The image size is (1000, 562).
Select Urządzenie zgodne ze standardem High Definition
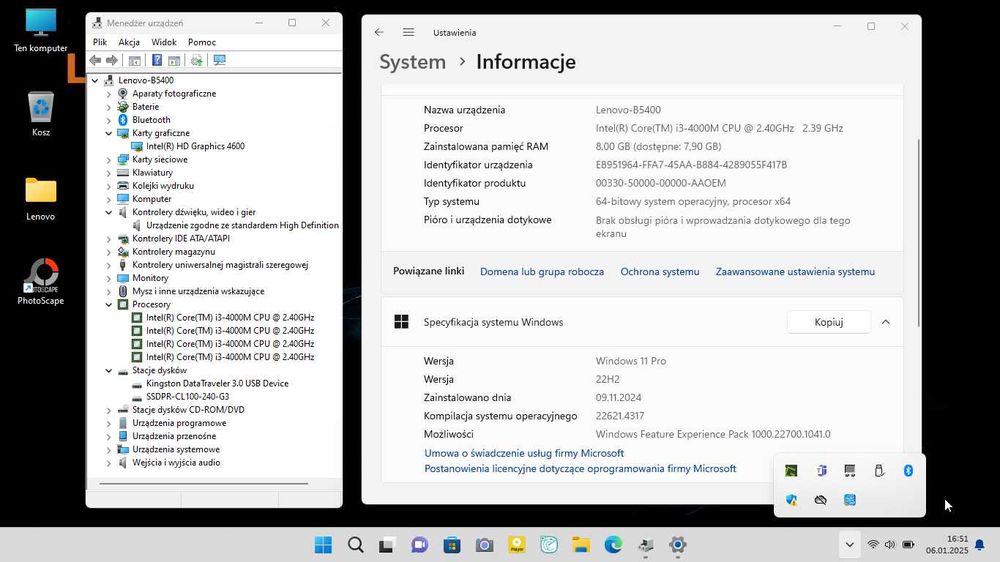click(242, 225)
